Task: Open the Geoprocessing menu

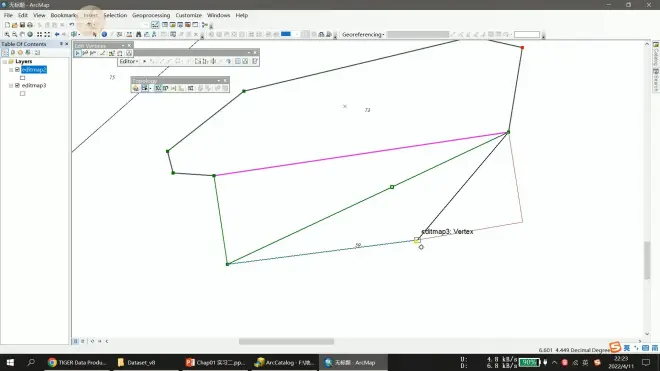Action: pyautogui.click(x=151, y=15)
